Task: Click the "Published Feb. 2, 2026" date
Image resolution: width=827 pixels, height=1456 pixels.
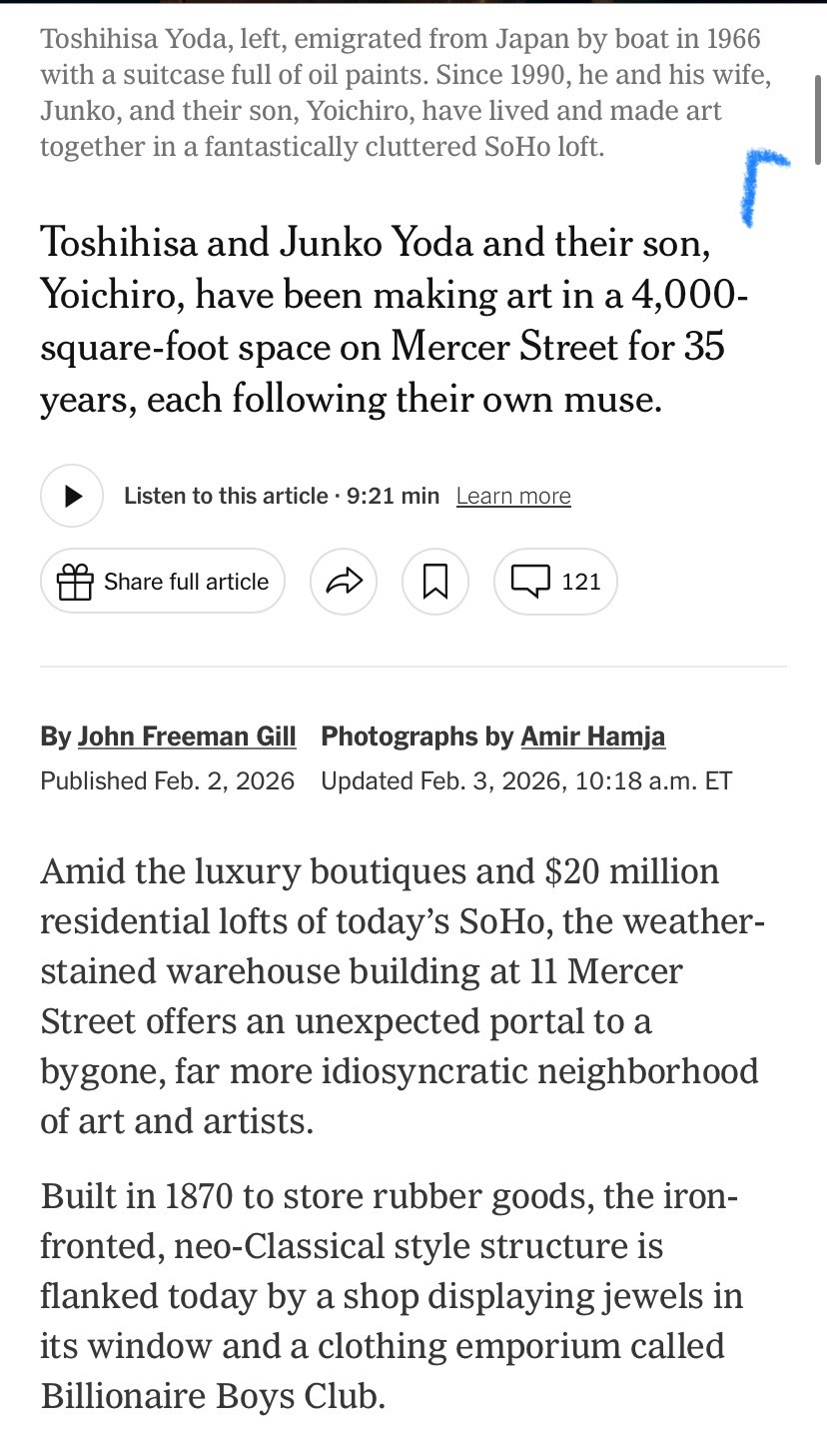Action: (x=168, y=780)
